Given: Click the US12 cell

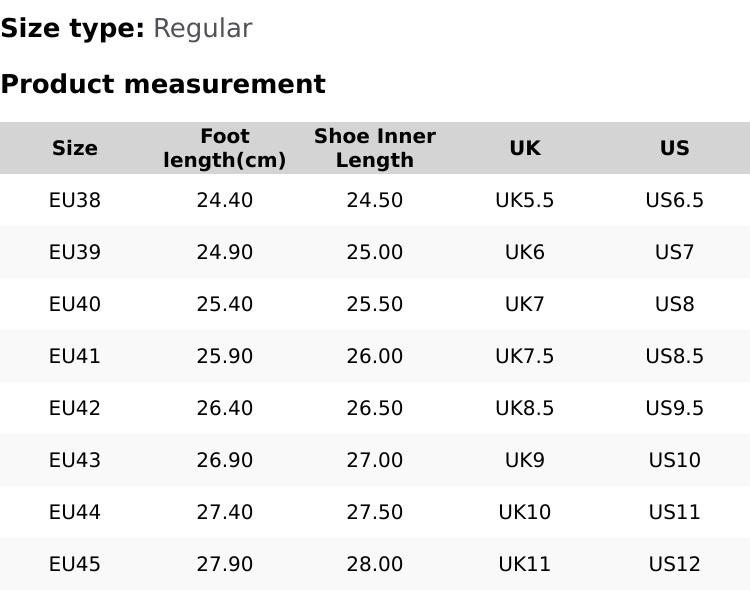Looking at the screenshot, I should pos(675,564).
